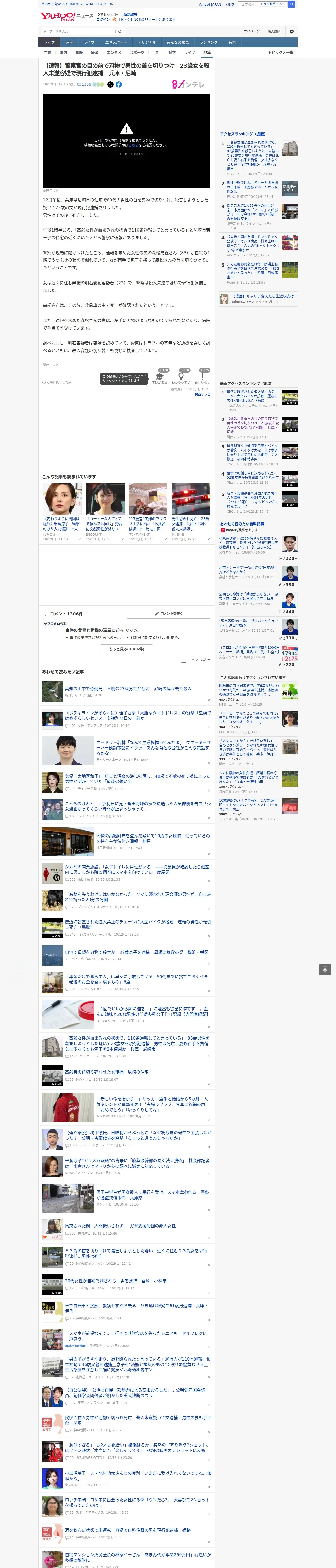The image size is (336, 1568).
Task: Select the スポーツ category
Action: (137, 52)
